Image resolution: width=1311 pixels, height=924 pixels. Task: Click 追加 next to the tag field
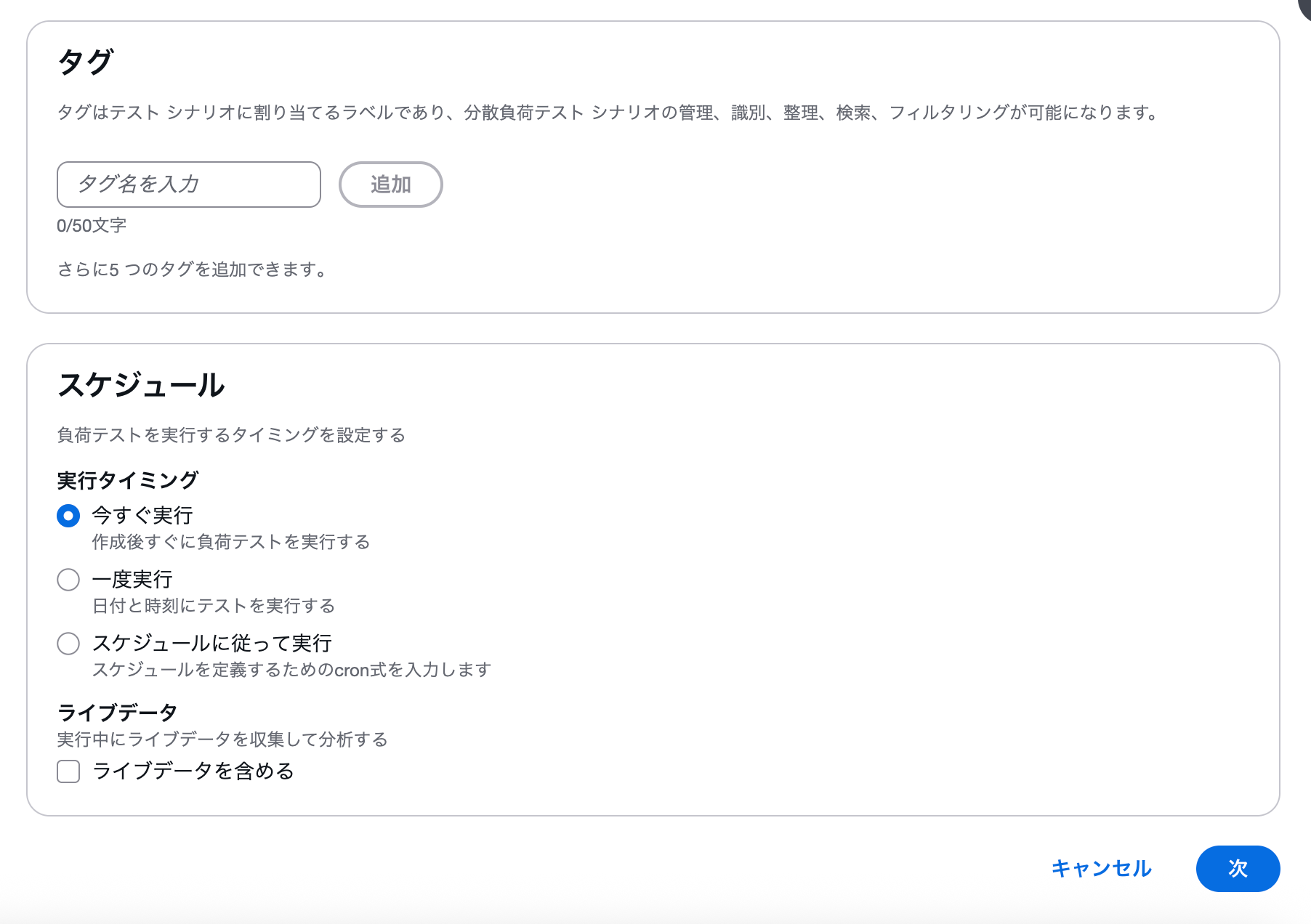click(x=390, y=185)
